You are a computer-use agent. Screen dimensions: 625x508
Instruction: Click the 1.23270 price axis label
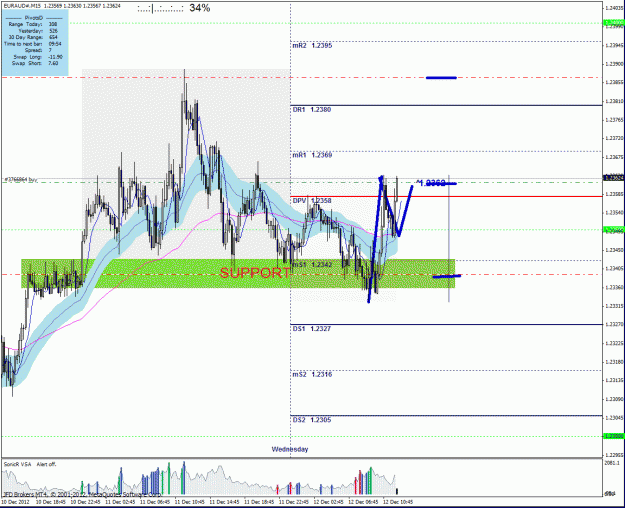click(614, 325)
